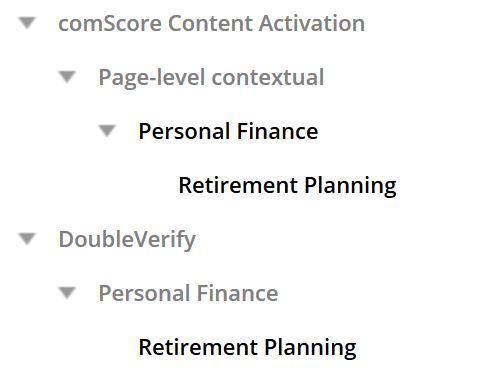This screenshot has width=499, height=381.
Task: Select the comScore Content Activation label
Action: click(212, 23)
